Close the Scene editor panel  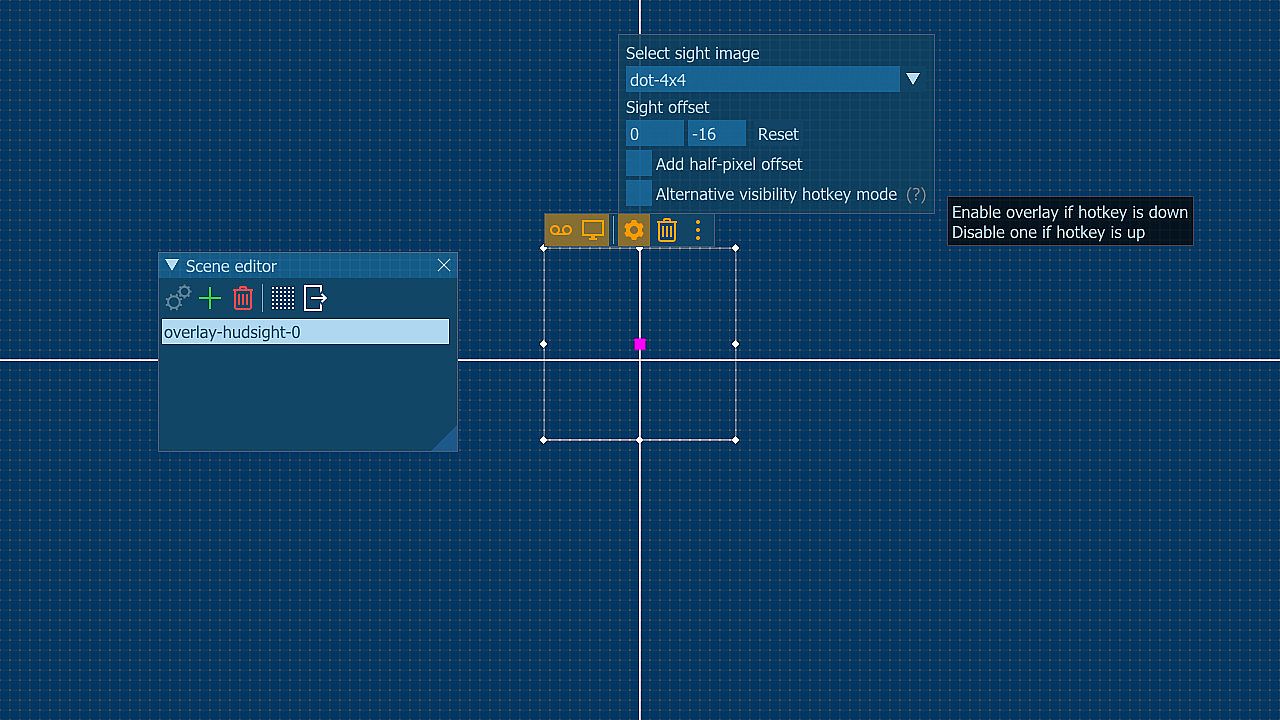(x=444, y=265)
